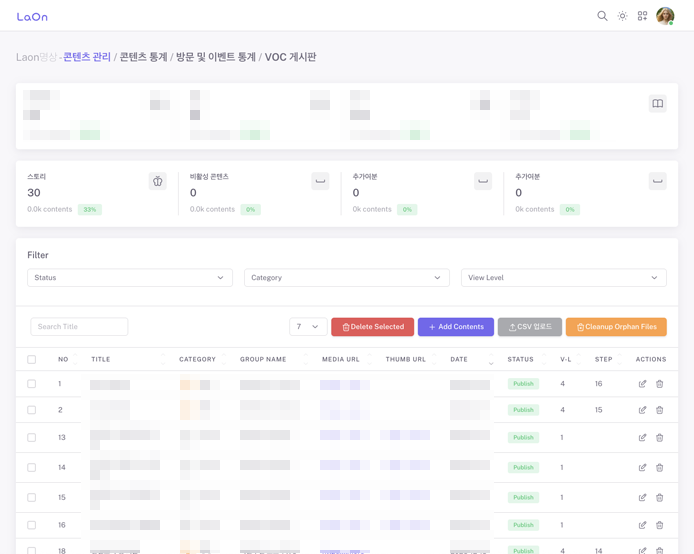This screenshot has width=694, height=554.
Task: Expand the Category filter dropdown
Action: 346,278
